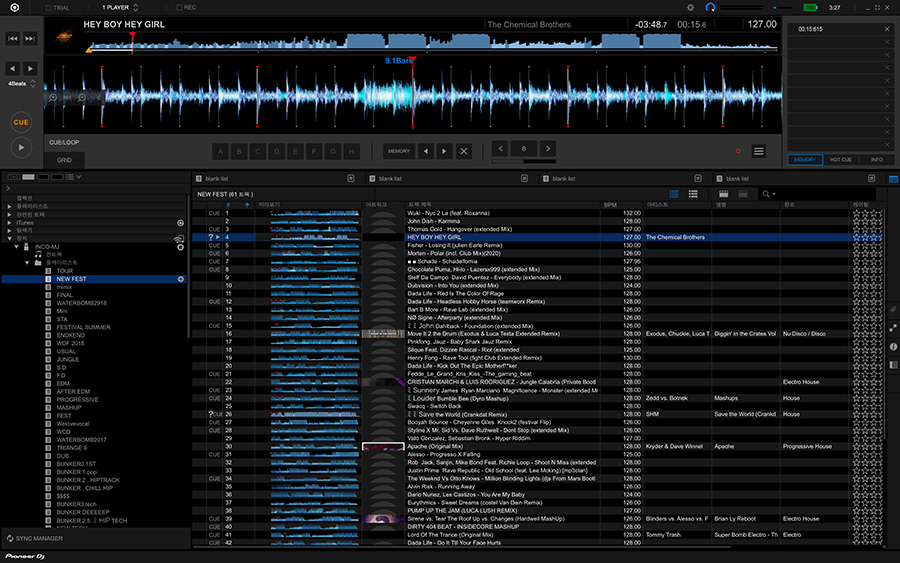This screenshot has width=900, height=563.
Task: Click the search reverse arrow button
Action: (x=13, y=68)
